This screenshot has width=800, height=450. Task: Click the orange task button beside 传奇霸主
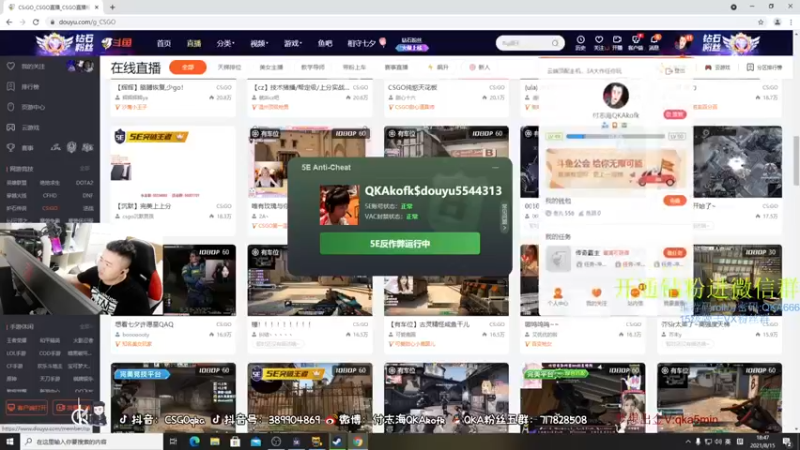(x=674, y=253)
